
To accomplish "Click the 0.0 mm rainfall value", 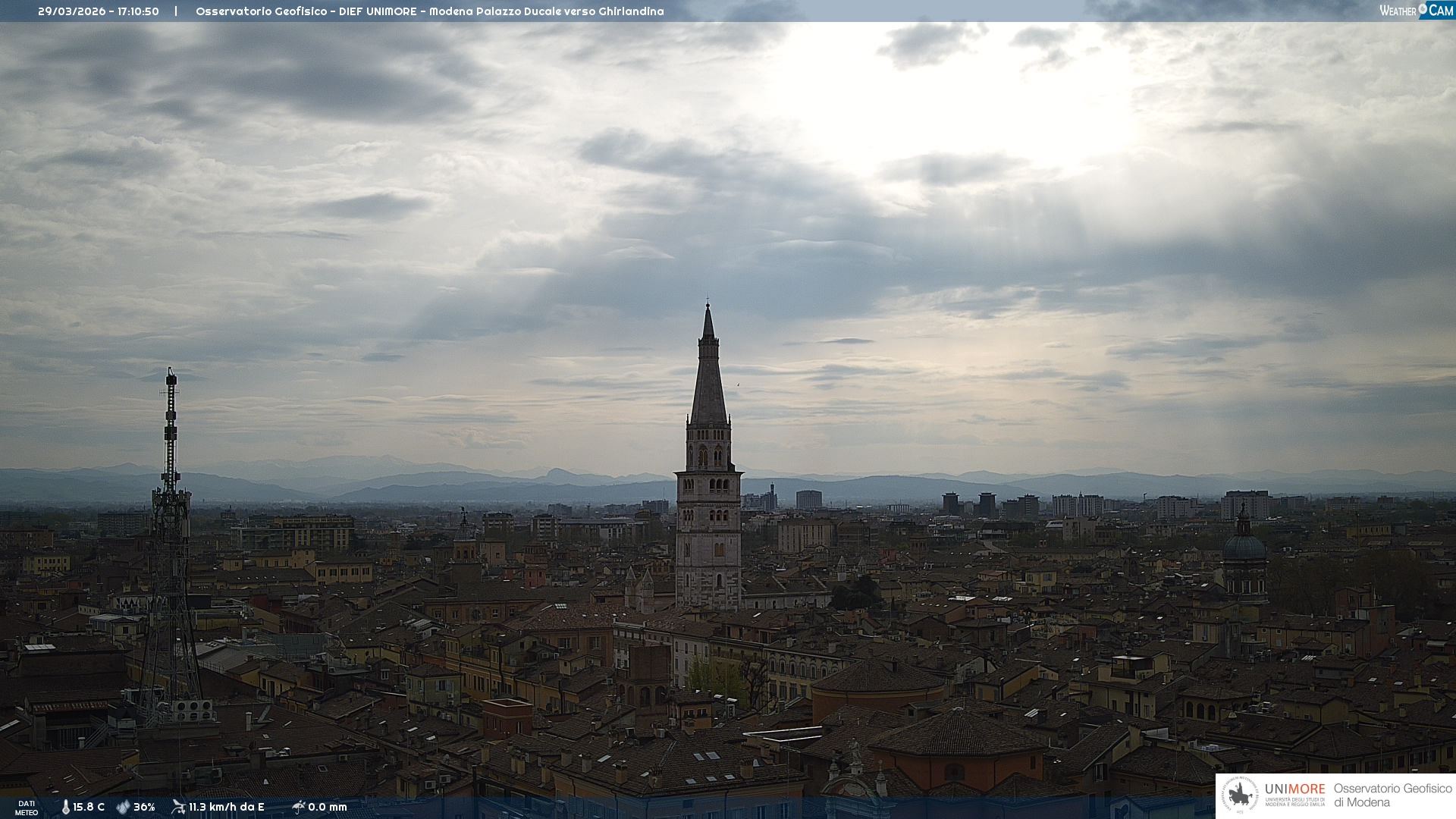I will (x=328, y=807).
